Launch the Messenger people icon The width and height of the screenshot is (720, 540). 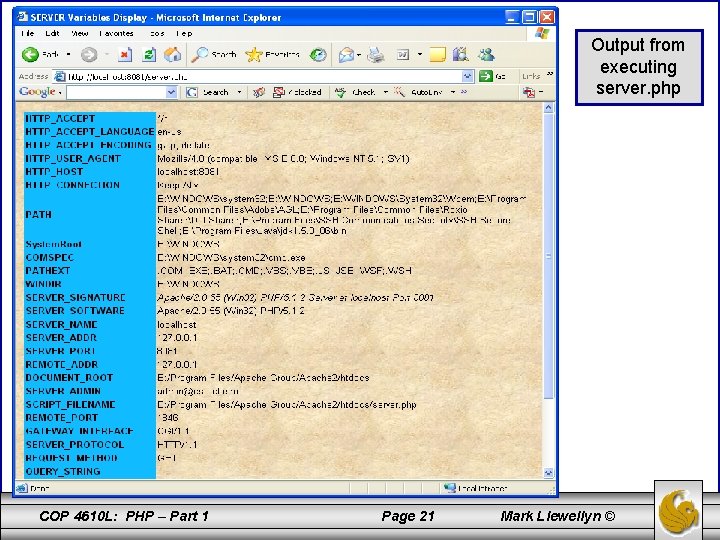click(486, 55)
